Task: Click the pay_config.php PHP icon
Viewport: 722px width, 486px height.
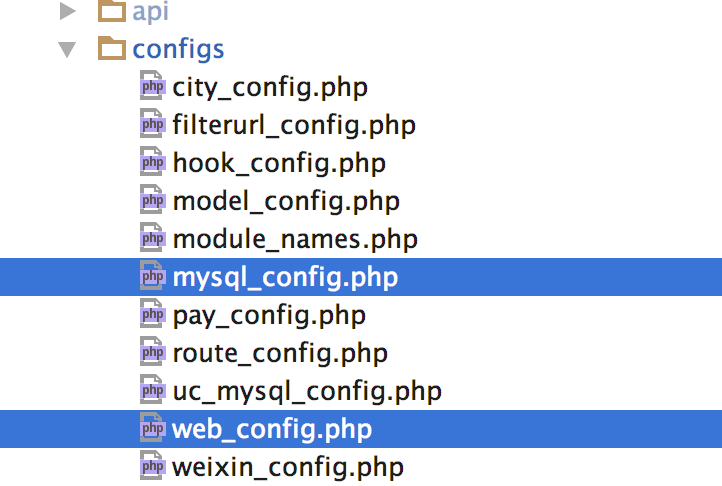Action: tap(152, 315)
